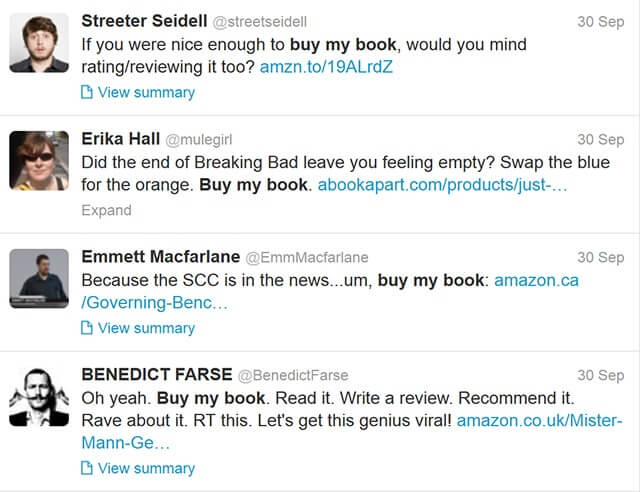Viewport: 640px width, 492px height.
Task: Click document icon beside Benedict's View summary
Action: pos(87,468)
